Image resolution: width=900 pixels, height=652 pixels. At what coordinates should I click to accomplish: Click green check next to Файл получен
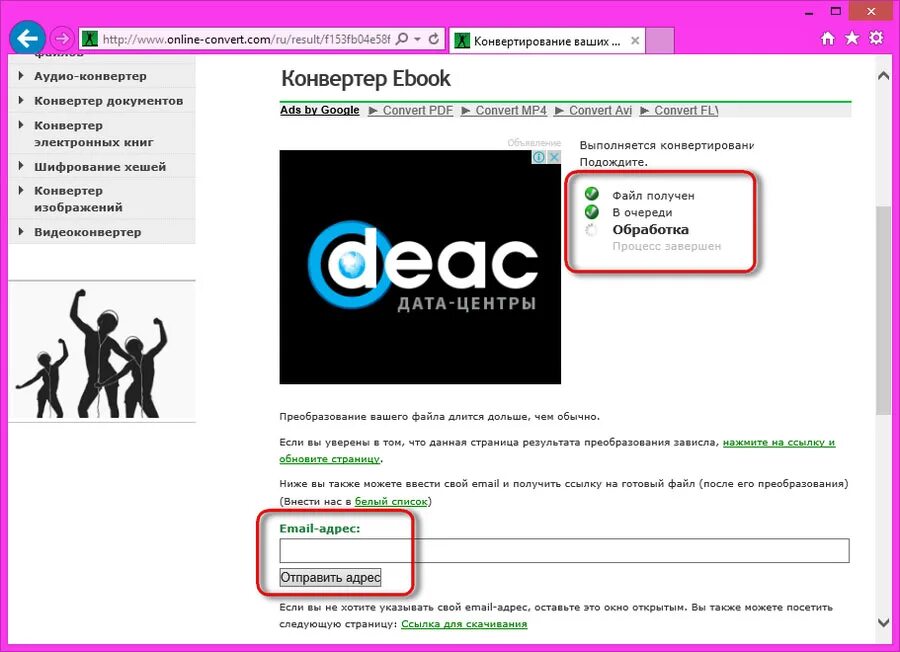(x=591, y=194)
